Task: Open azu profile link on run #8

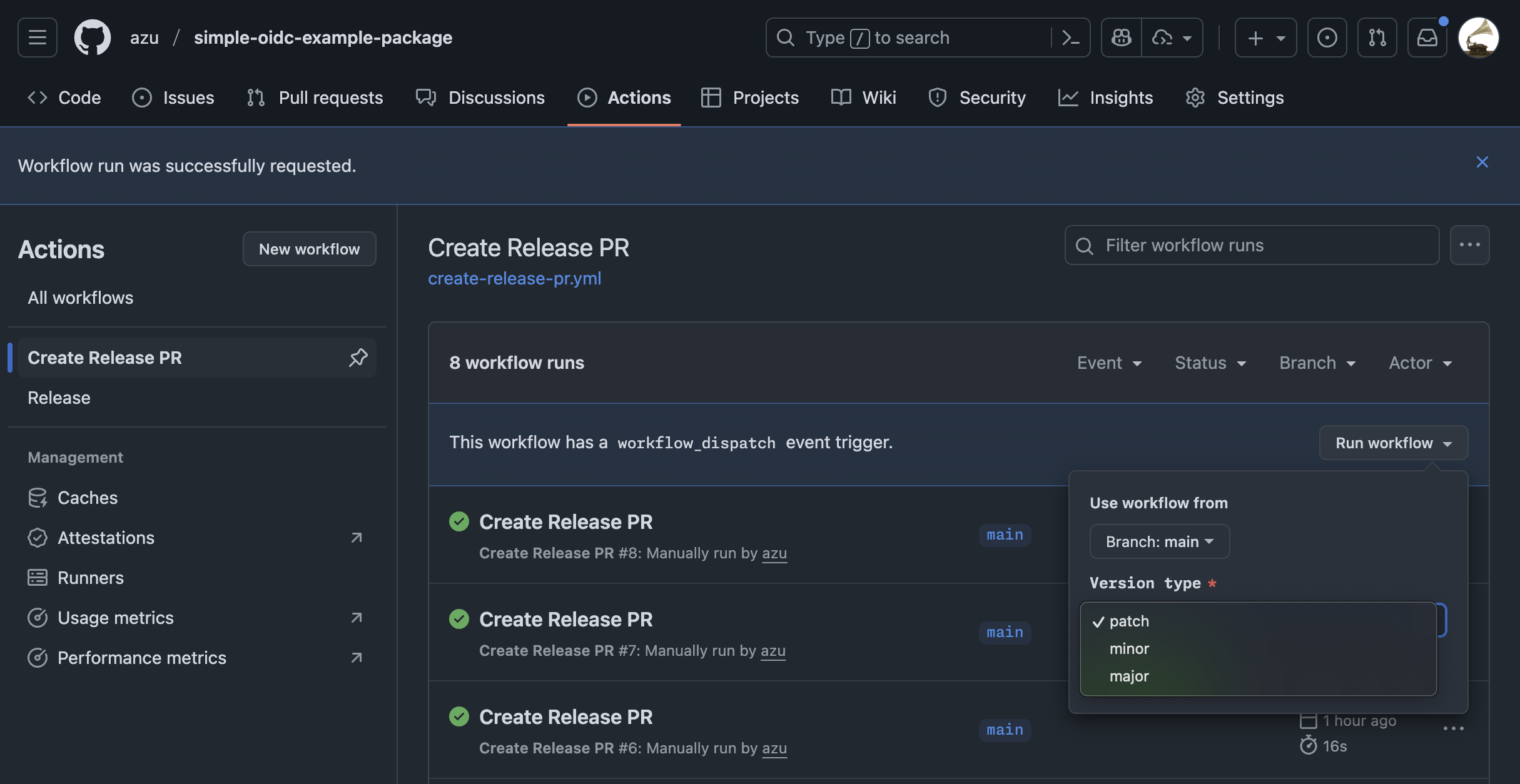Action: 774,553
